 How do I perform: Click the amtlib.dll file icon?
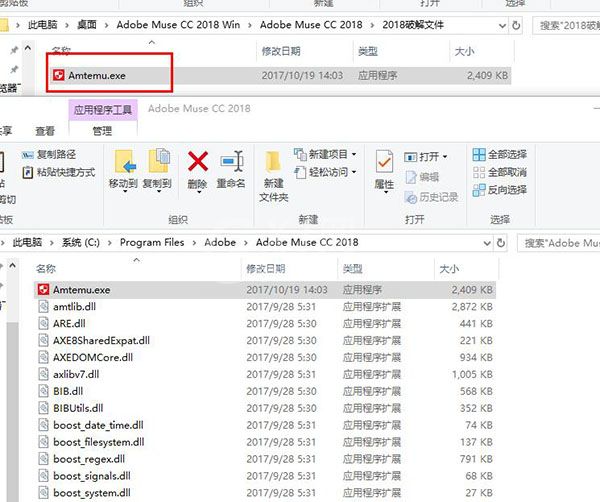click(43, 306)
